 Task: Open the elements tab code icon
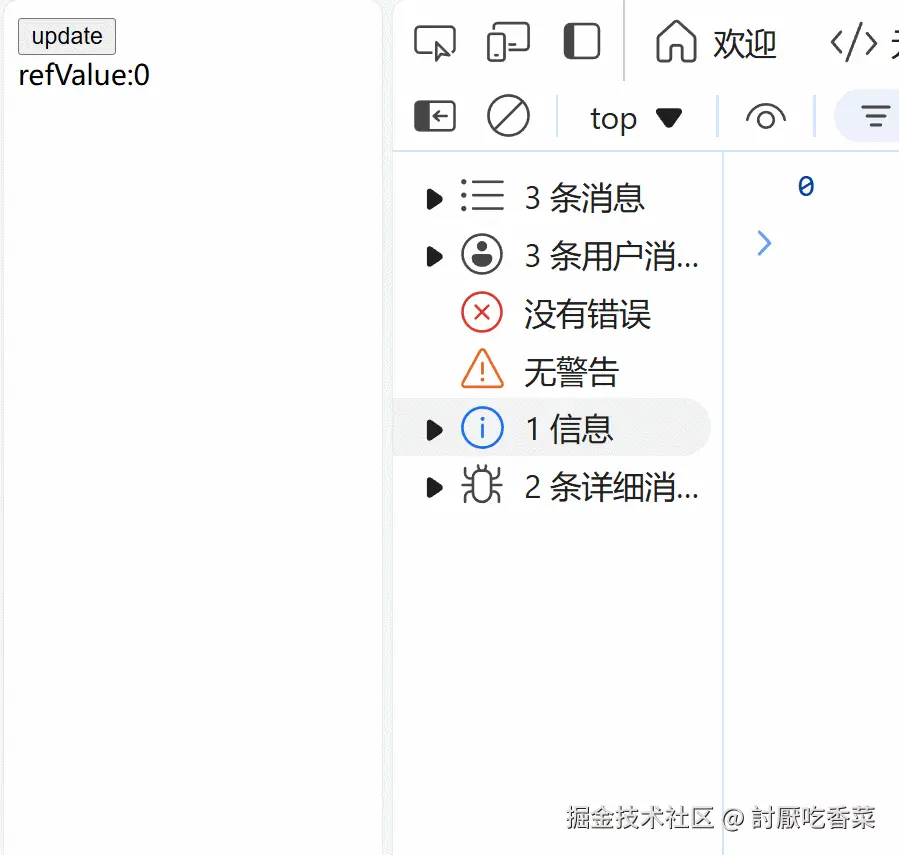tap(854, 42)
